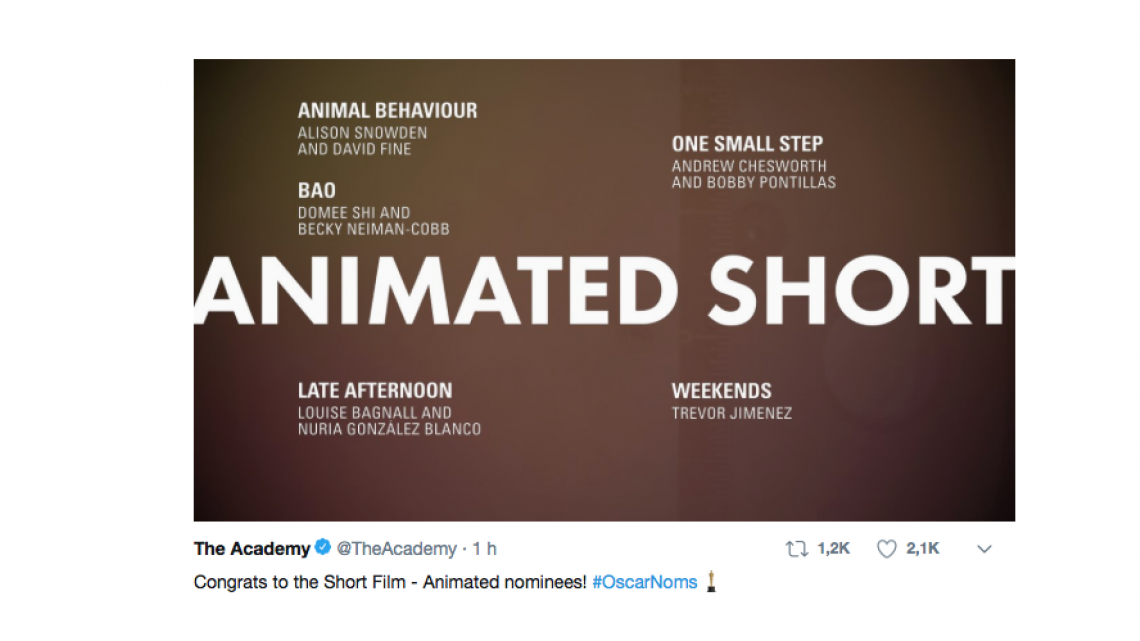Click the BAO nominee title

[317, 189]
